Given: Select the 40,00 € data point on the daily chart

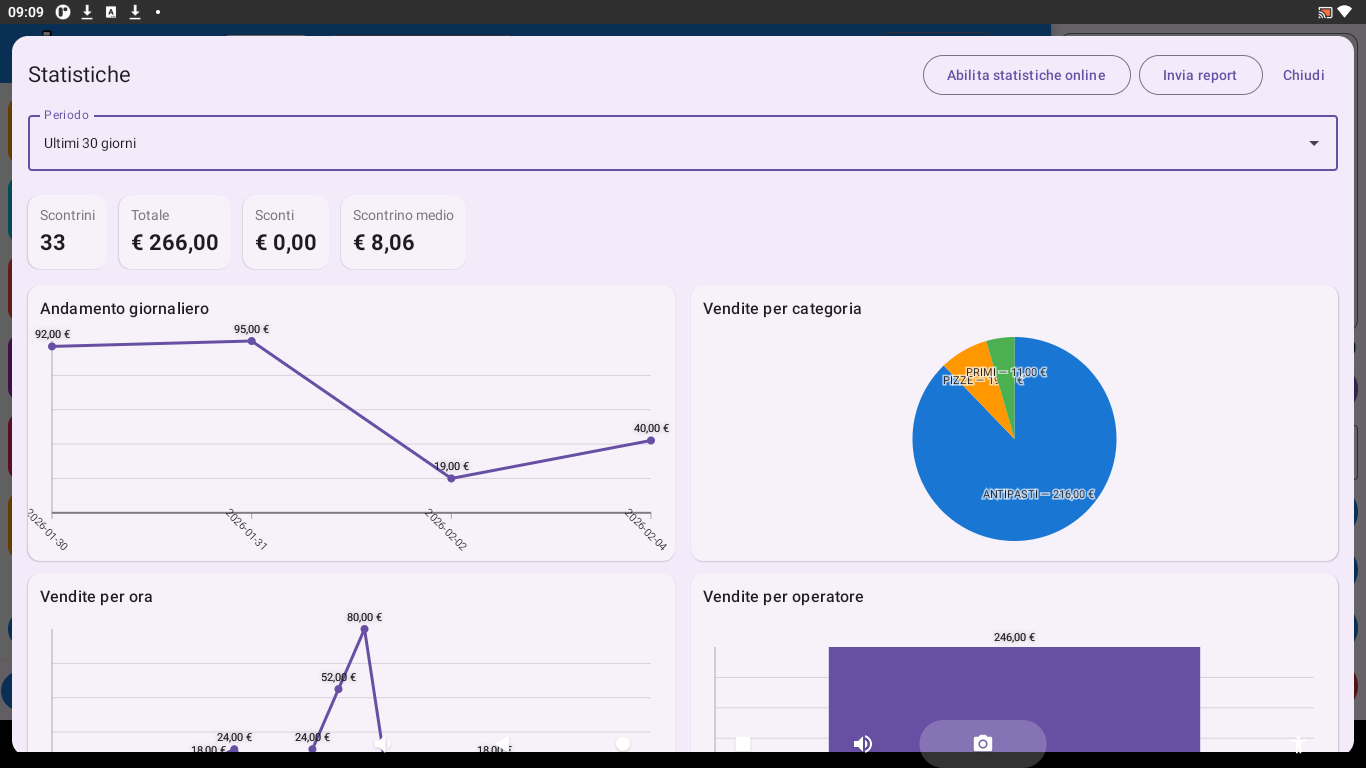Looking at the screenshot, I should click(x=651, y=440).
